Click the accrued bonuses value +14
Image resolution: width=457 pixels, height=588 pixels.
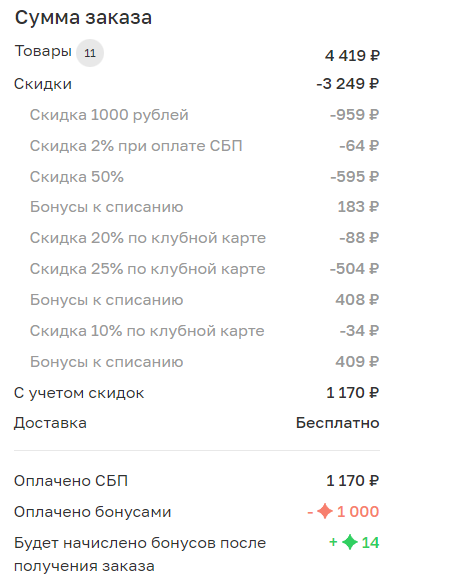pos(354,543)
